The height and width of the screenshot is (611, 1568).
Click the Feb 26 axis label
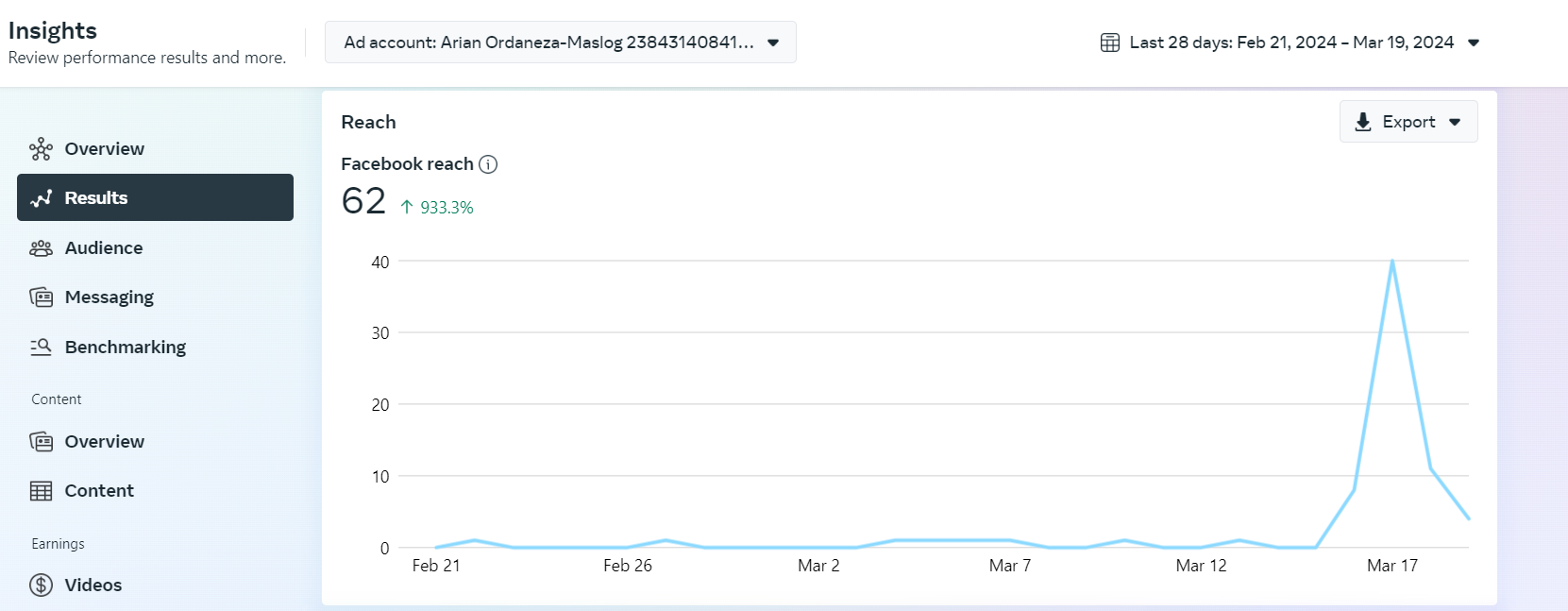coord(628,566)
